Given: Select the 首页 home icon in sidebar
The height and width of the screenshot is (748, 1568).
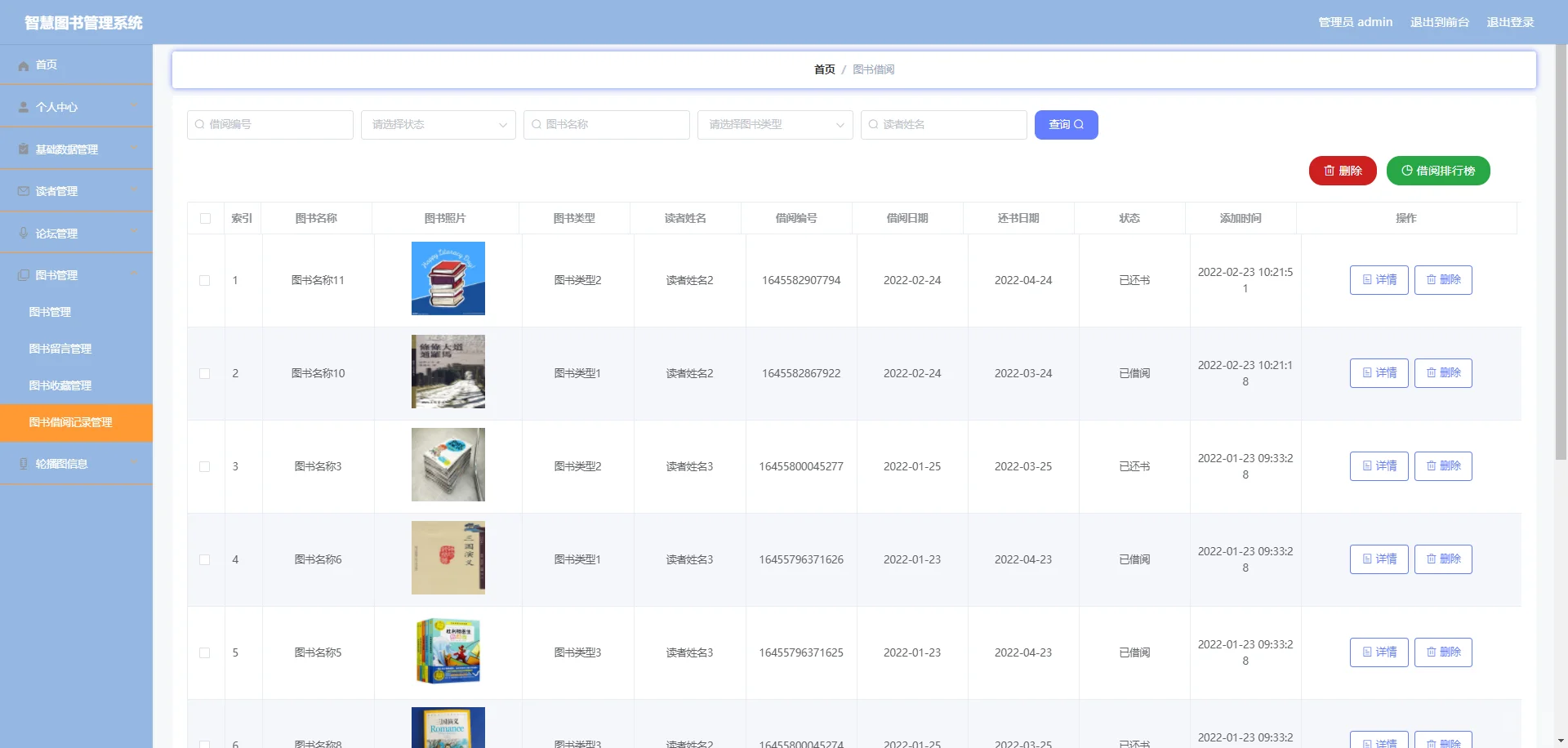Looking at the screenshot, I should pos(24,65).
